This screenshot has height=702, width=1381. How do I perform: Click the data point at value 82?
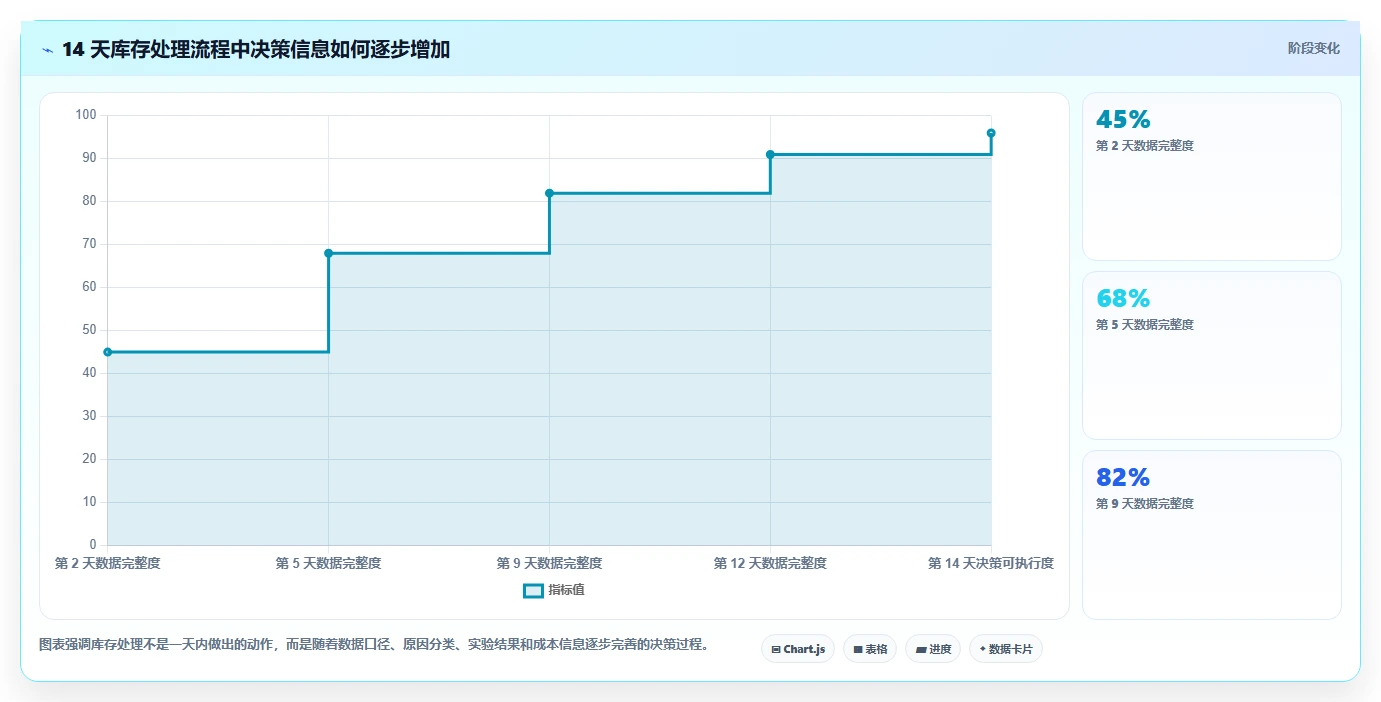pyautogui.click(x=549, y=193)
